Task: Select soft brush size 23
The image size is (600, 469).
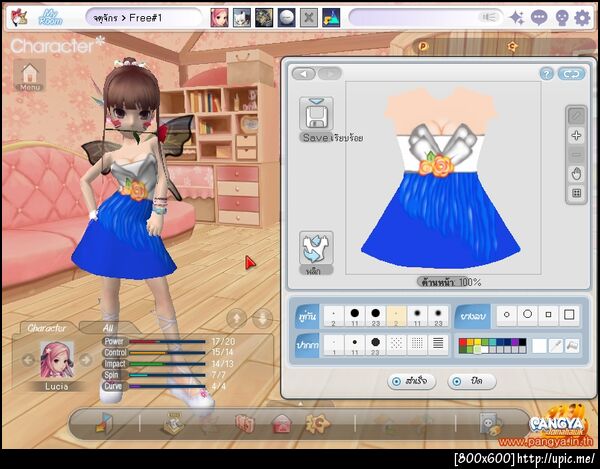Action: [x=438, y=316]
